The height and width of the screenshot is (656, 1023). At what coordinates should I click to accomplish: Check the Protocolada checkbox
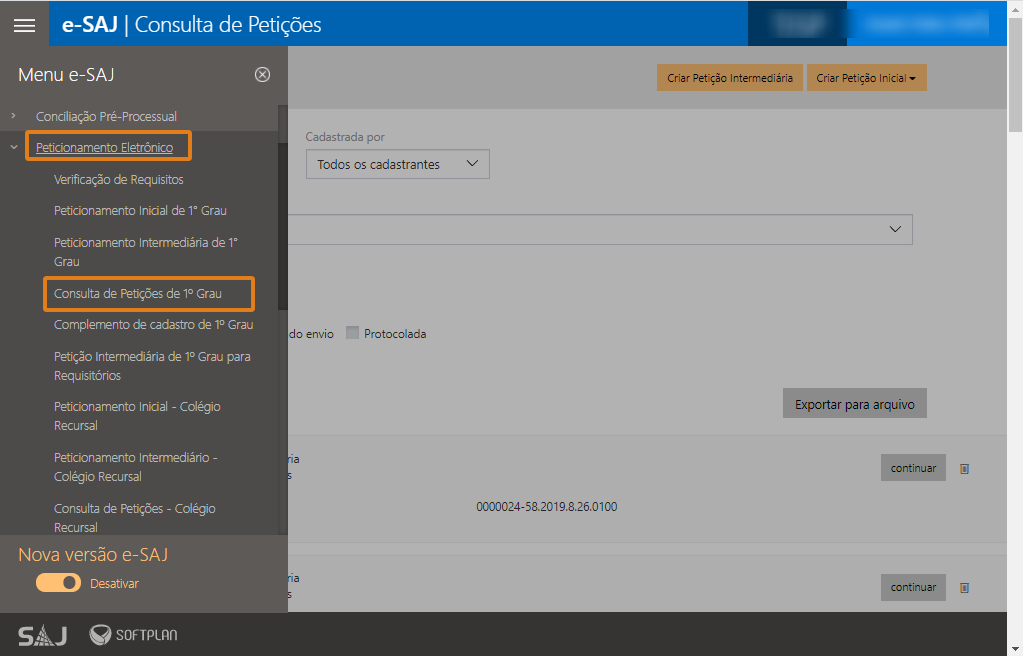point(352,333)
